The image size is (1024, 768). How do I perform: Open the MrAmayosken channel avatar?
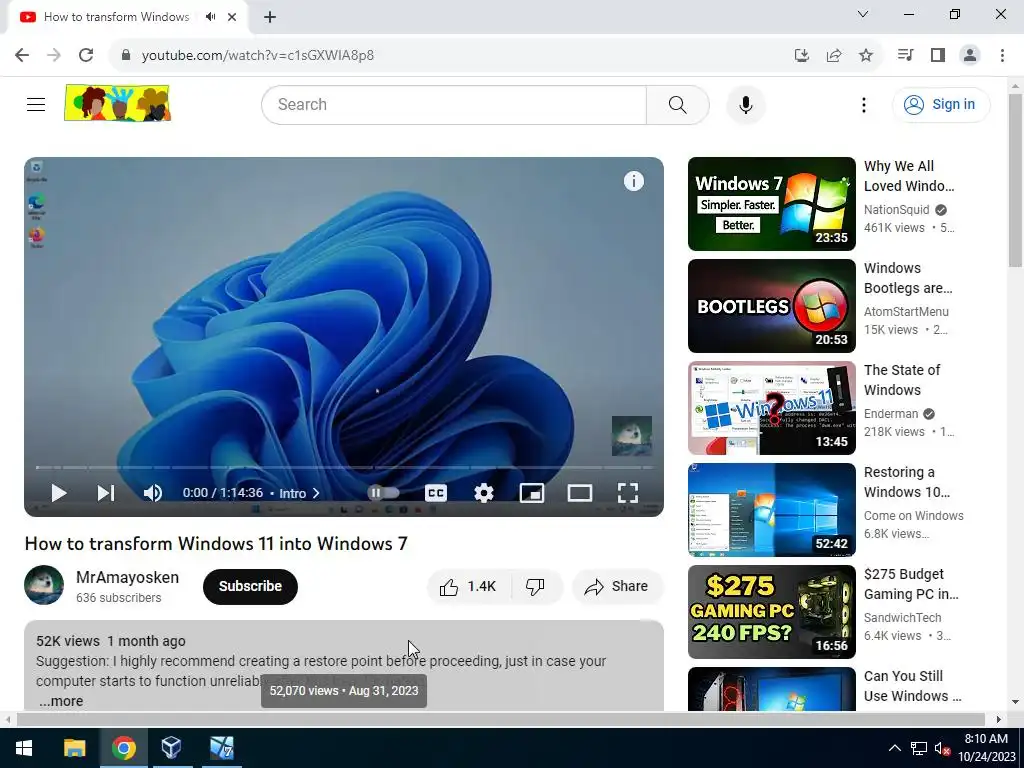point(44,585)
